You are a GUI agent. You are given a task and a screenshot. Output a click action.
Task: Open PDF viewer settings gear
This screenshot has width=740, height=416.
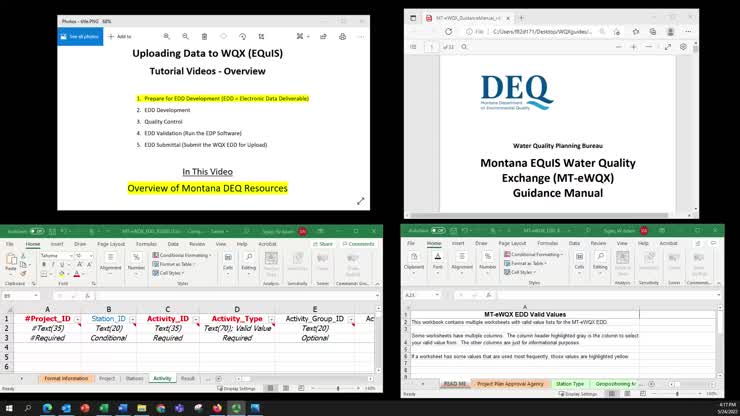[x=683, y=47]
